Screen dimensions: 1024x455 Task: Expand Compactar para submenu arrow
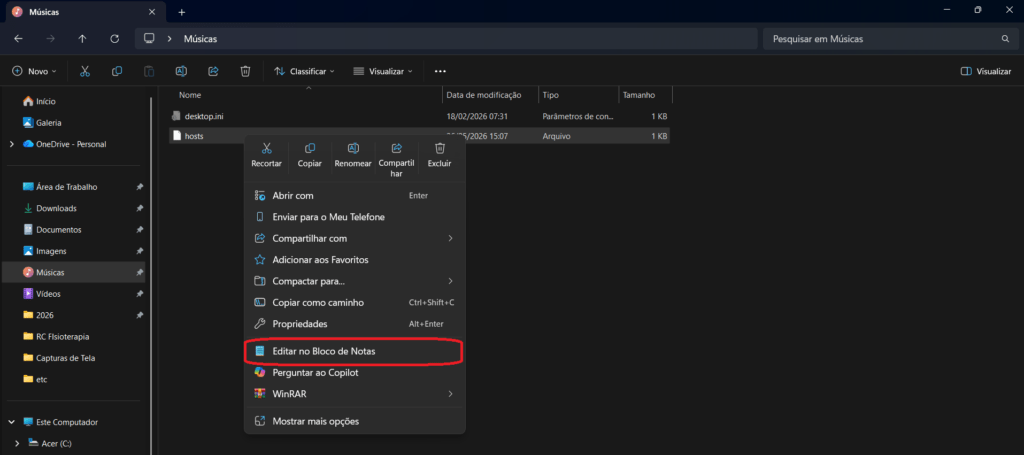[x=451, y=281]
